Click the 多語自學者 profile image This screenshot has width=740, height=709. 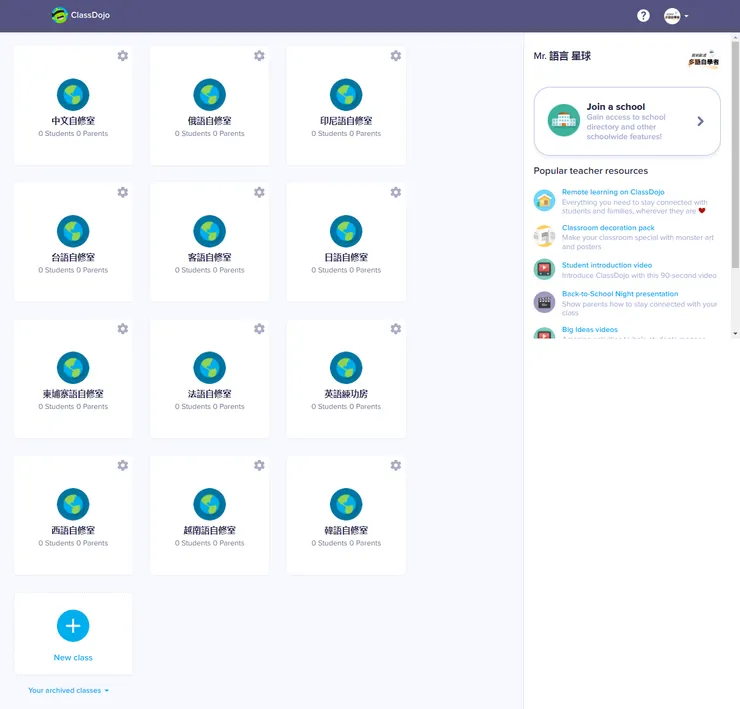click(703, 59)
